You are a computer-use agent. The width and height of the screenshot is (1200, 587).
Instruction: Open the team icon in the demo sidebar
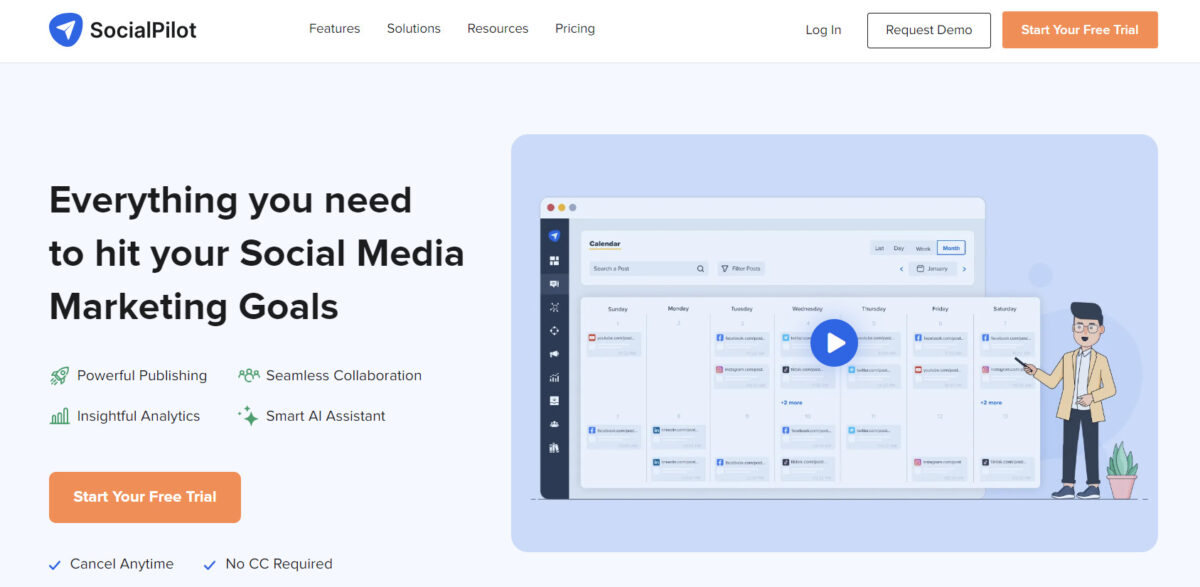tap(554, 424)
